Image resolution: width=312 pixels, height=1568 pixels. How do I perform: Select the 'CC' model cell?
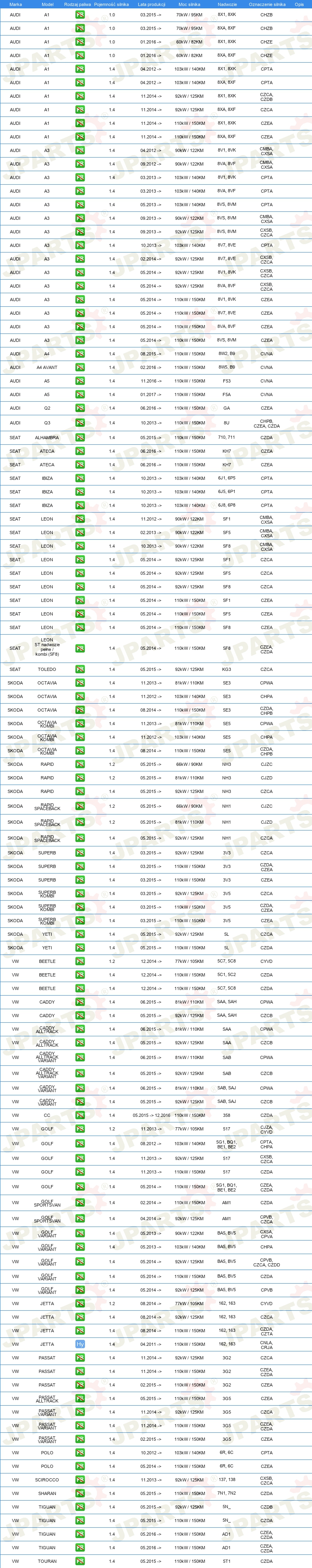click(47, 1115)
